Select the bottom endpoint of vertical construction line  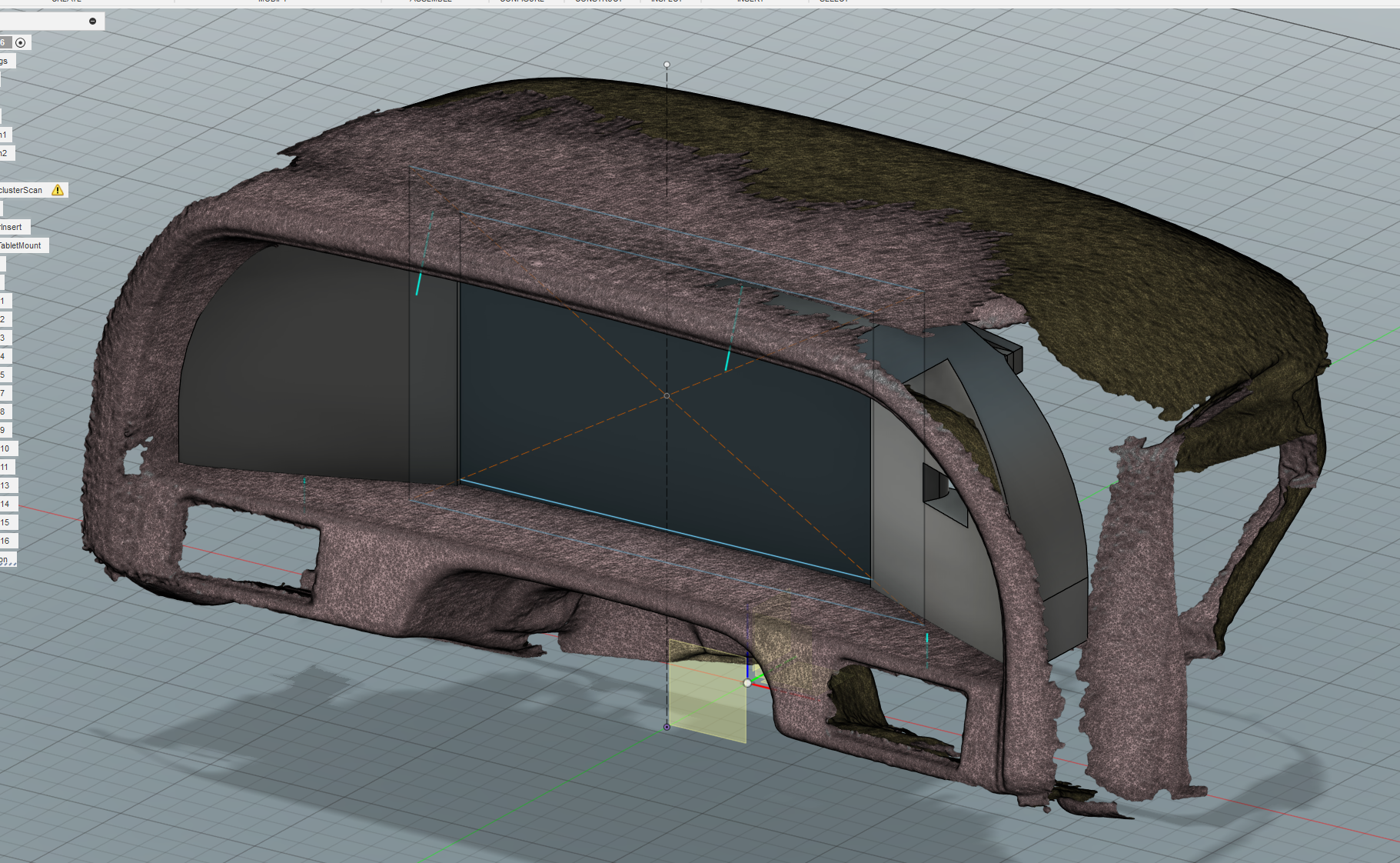coord(667,727)
